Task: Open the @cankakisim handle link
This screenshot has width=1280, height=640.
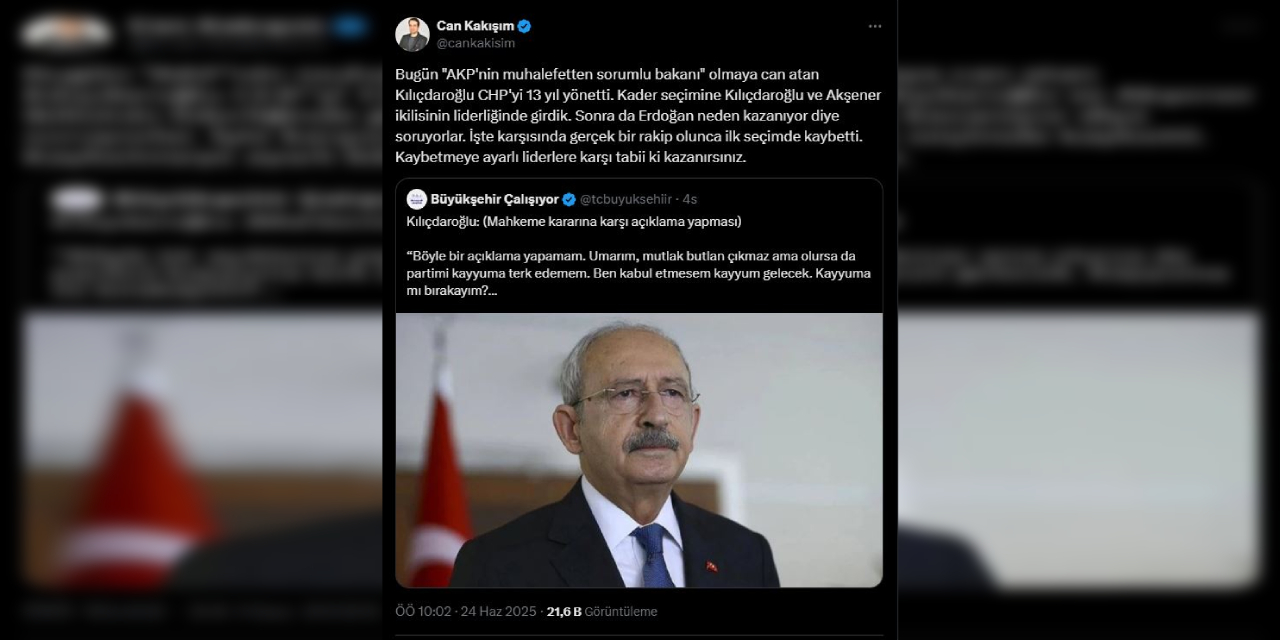Action: point(476,43)
